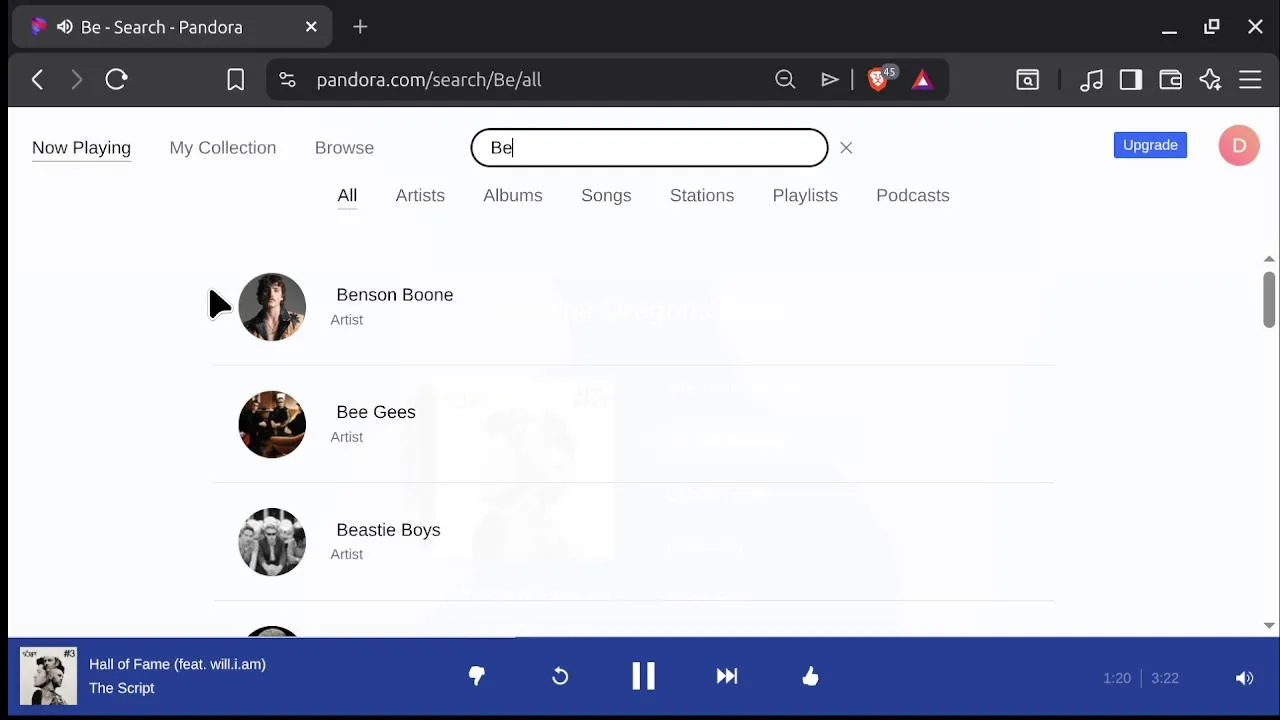Open Brave Shields lion icon
This screenshot has width=1280, height=720.
879,79
